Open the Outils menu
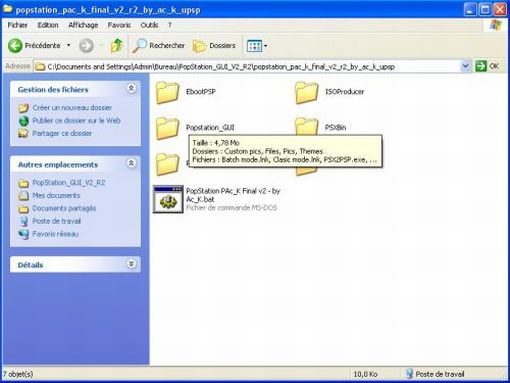 (x=149, y=25)
